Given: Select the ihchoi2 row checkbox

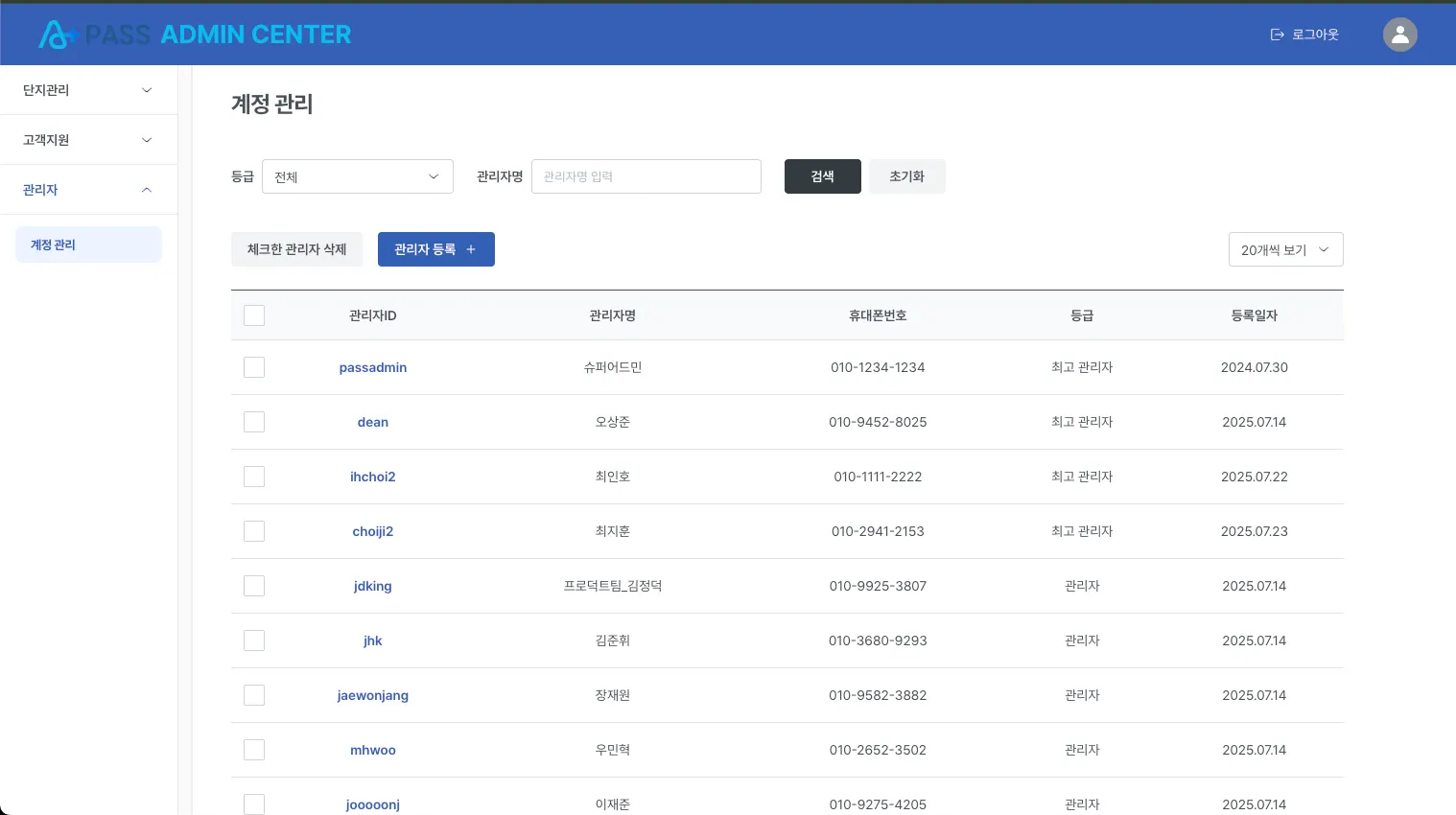Looking at the screenshot, I should [x=254, y=477].
